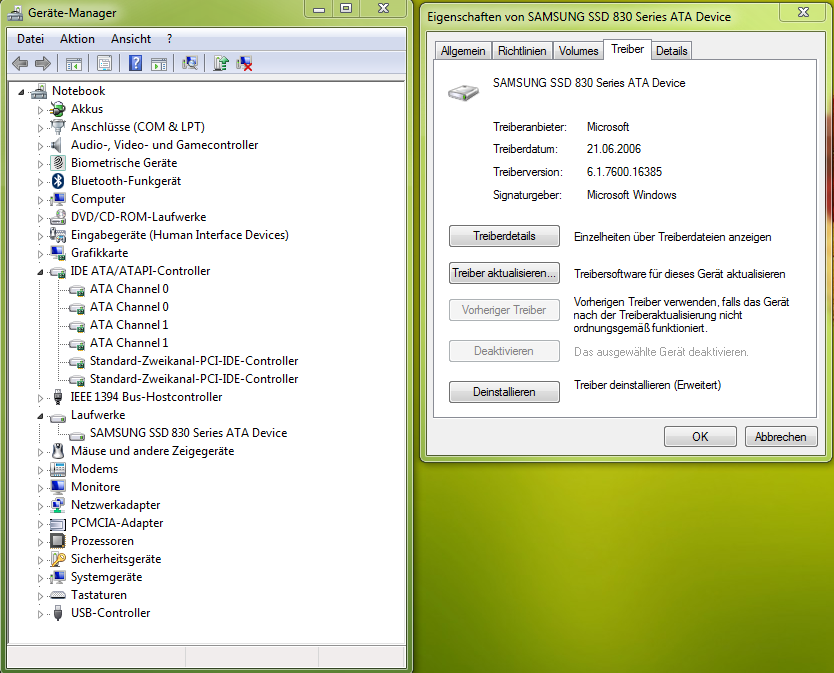Expand the Computer node
The image size is (834, 673).
click(x=40, y=200)
